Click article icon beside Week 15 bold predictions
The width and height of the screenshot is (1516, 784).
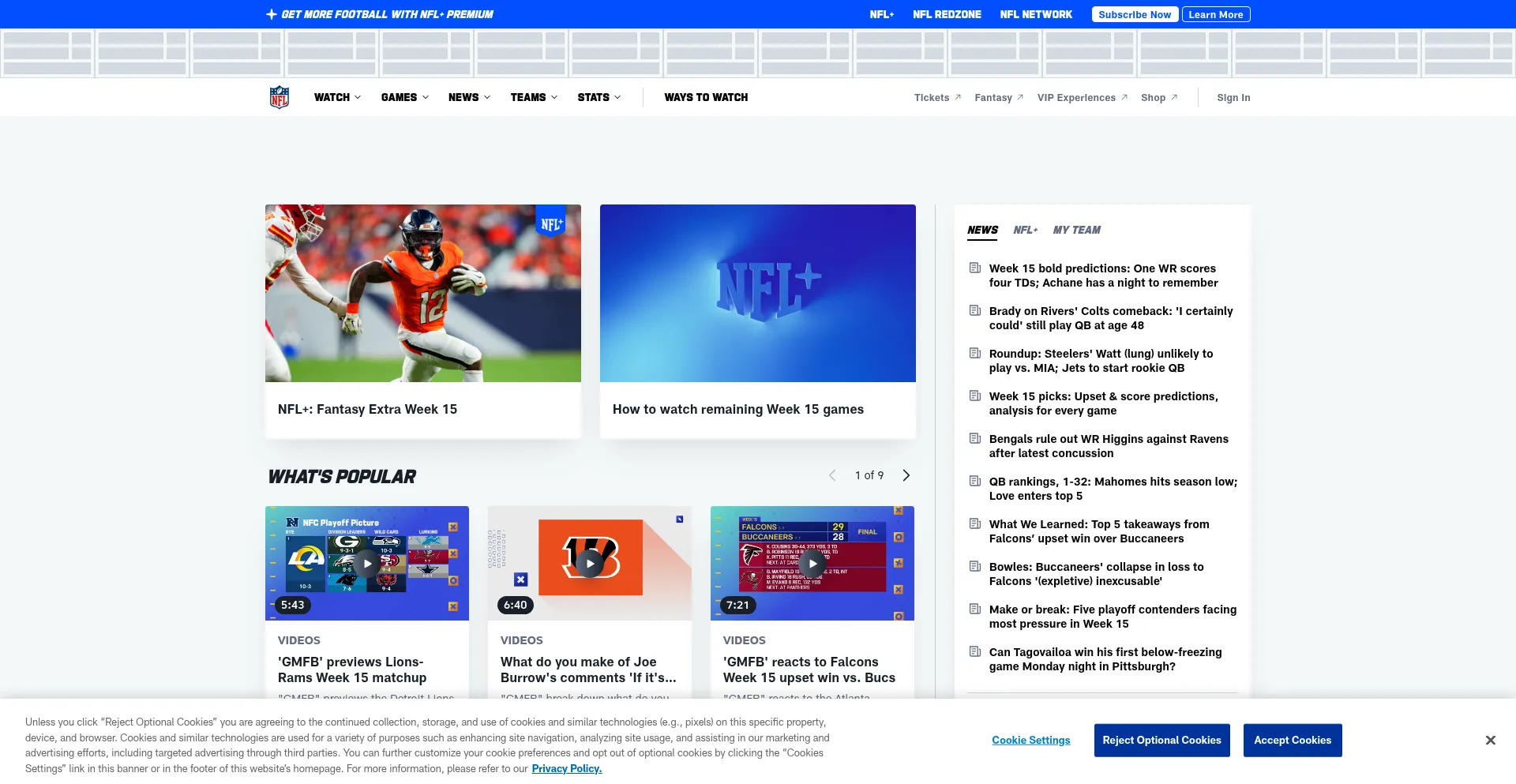pyautogui.click(x=975, y=268)
